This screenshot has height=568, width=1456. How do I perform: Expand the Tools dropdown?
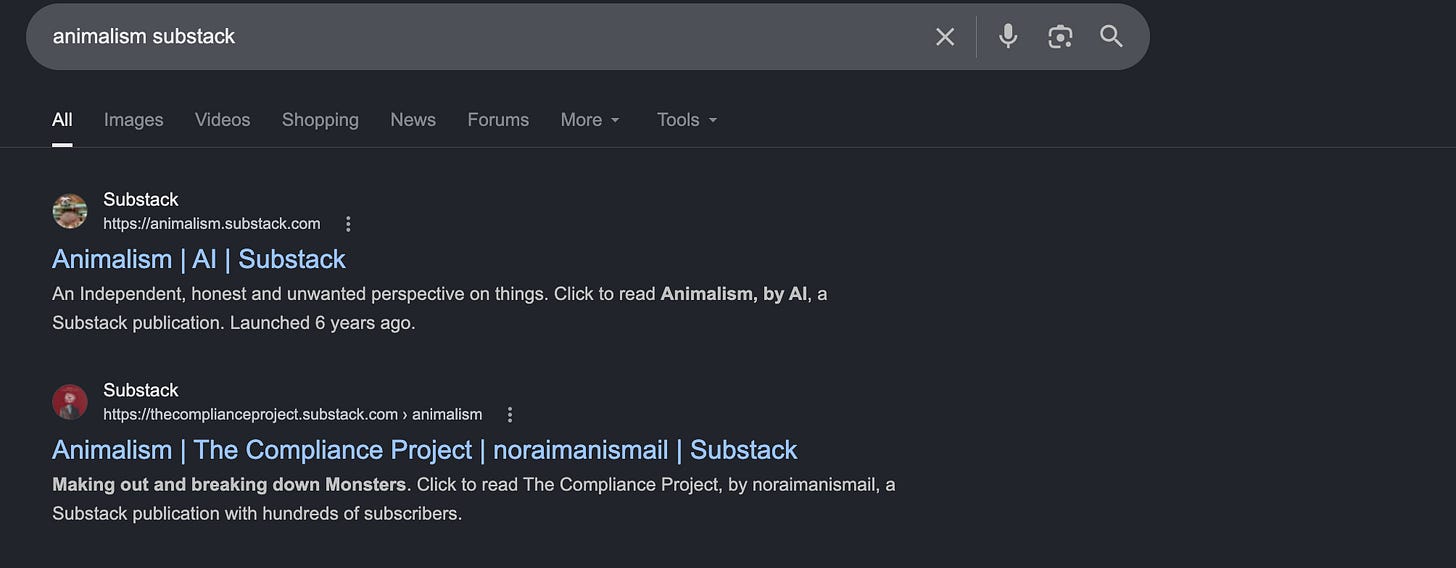pos(687,120)
